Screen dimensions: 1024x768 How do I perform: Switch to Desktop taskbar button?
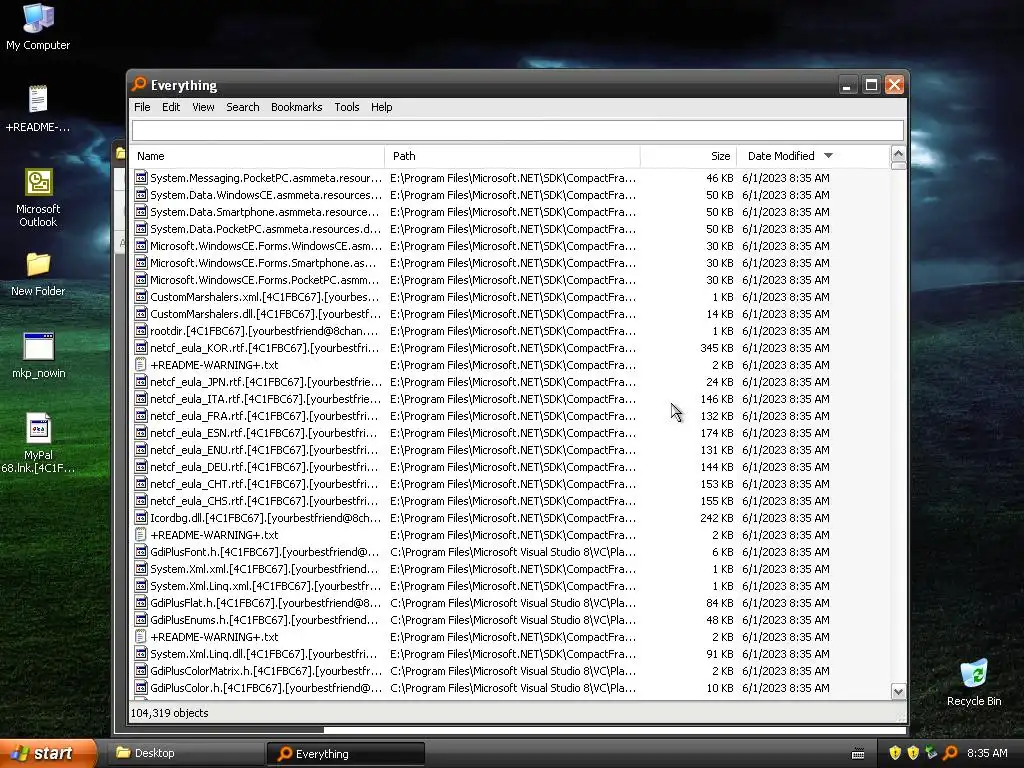pyautogui.click(x=185, y=753)
